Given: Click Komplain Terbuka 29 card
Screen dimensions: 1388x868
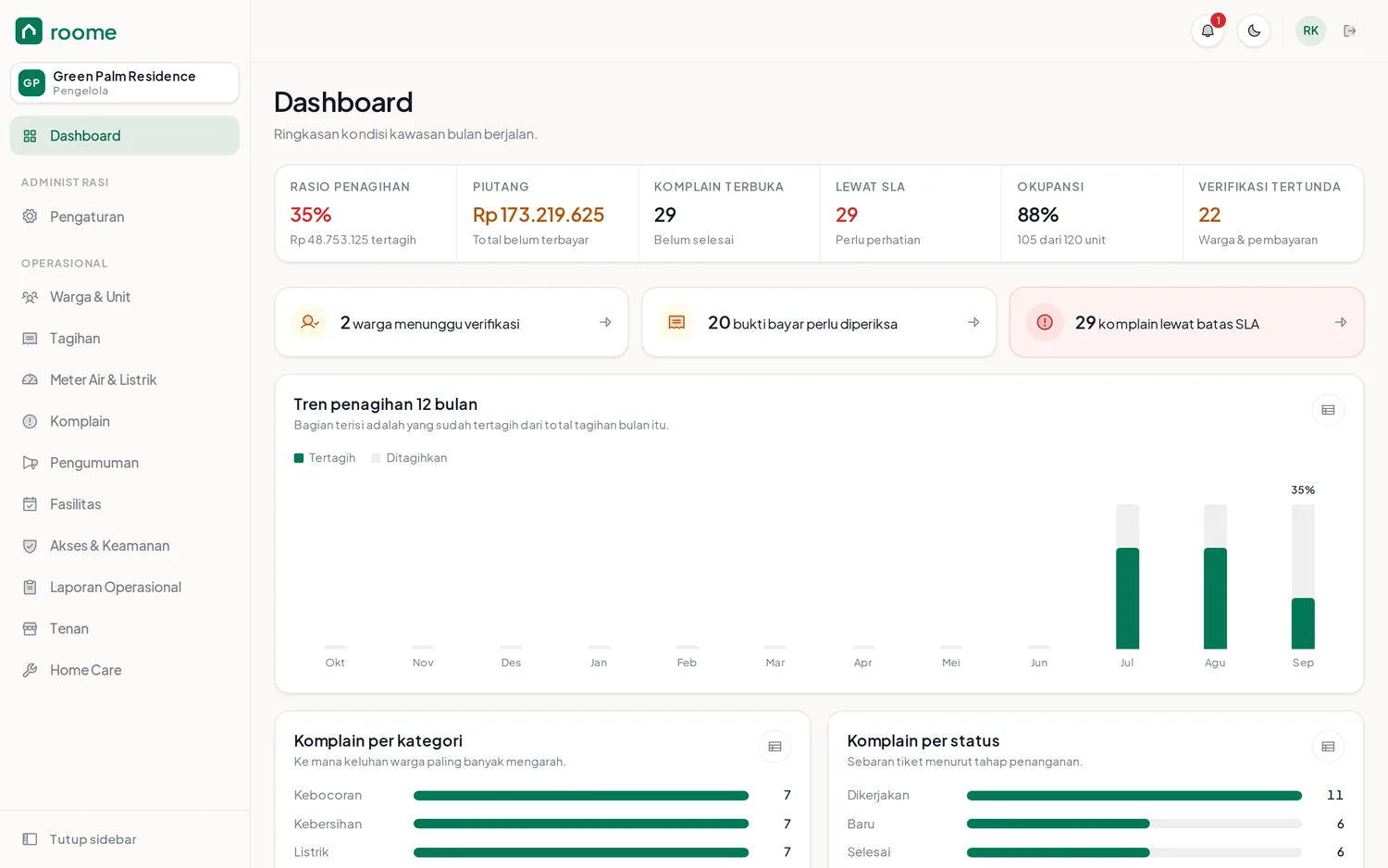Looking at the screenshot, I should 729,214.
